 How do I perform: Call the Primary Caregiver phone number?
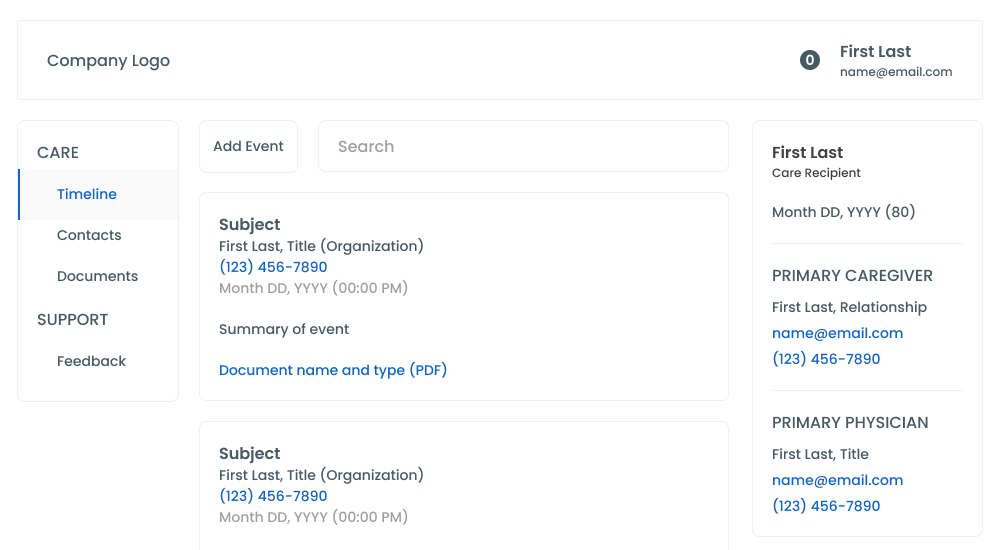pos(826,359)
